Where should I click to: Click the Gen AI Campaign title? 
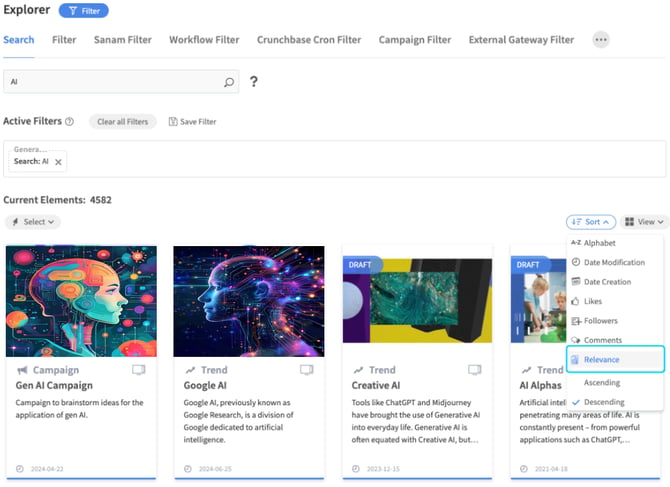coord(54,385)
